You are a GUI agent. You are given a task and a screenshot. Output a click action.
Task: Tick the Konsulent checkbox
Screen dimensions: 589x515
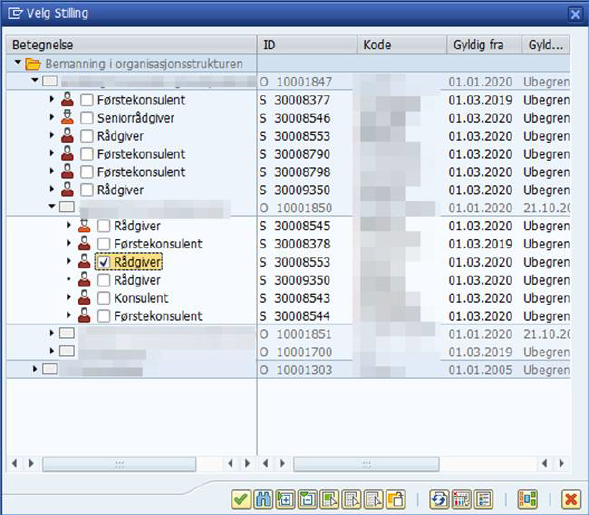[x=103, y=298]
